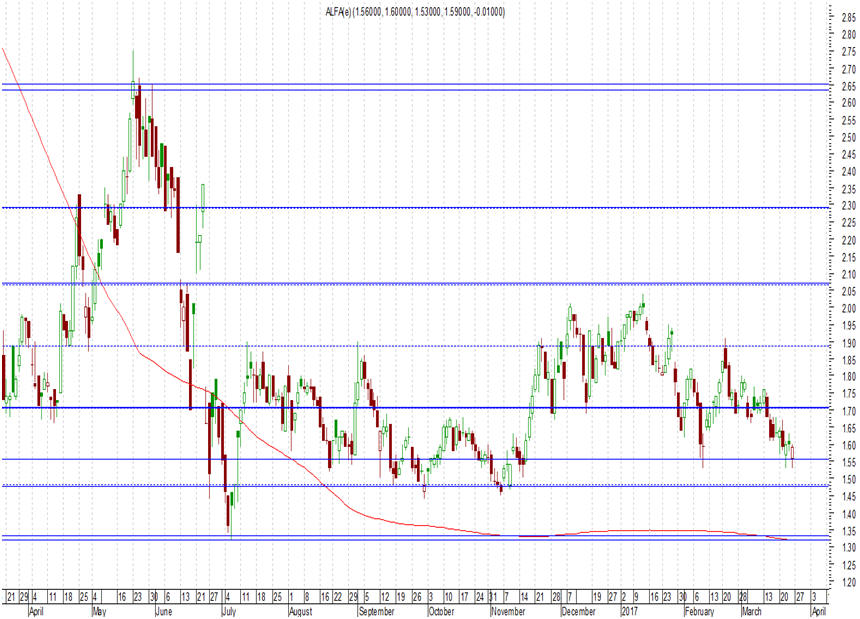This screenshot has width=860, height=619.
Task: Click the 2.20 price axis label
Action: pyautogui.click(x=848, y=240)
